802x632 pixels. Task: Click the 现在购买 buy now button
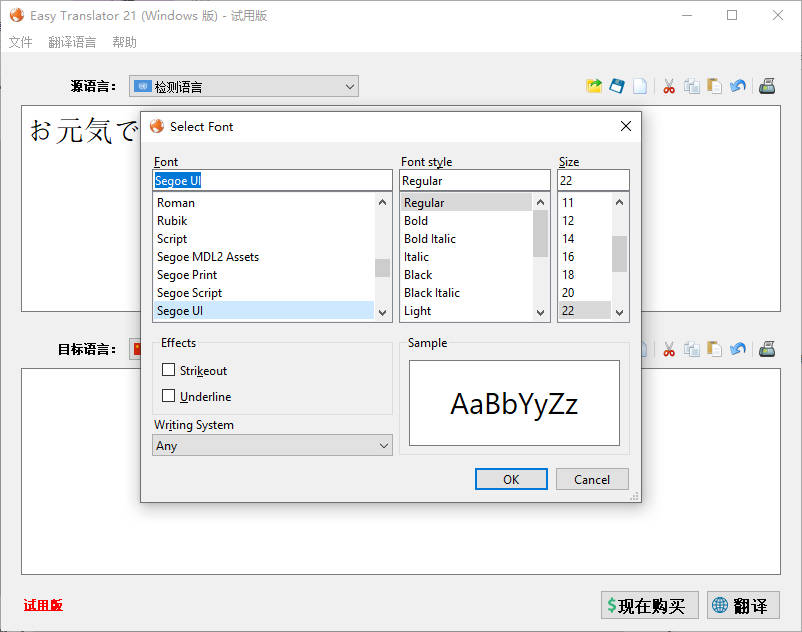649,605
